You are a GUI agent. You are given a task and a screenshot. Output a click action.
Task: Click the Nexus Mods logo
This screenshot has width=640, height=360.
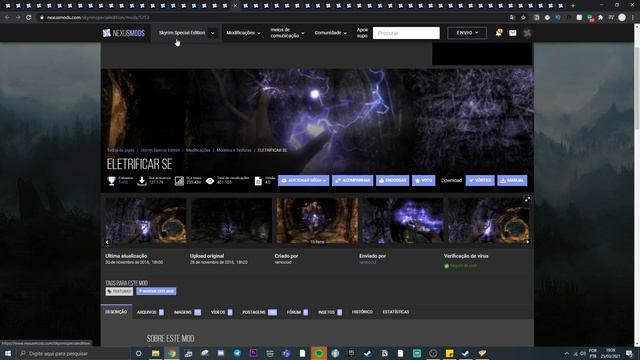coord(124,33)
